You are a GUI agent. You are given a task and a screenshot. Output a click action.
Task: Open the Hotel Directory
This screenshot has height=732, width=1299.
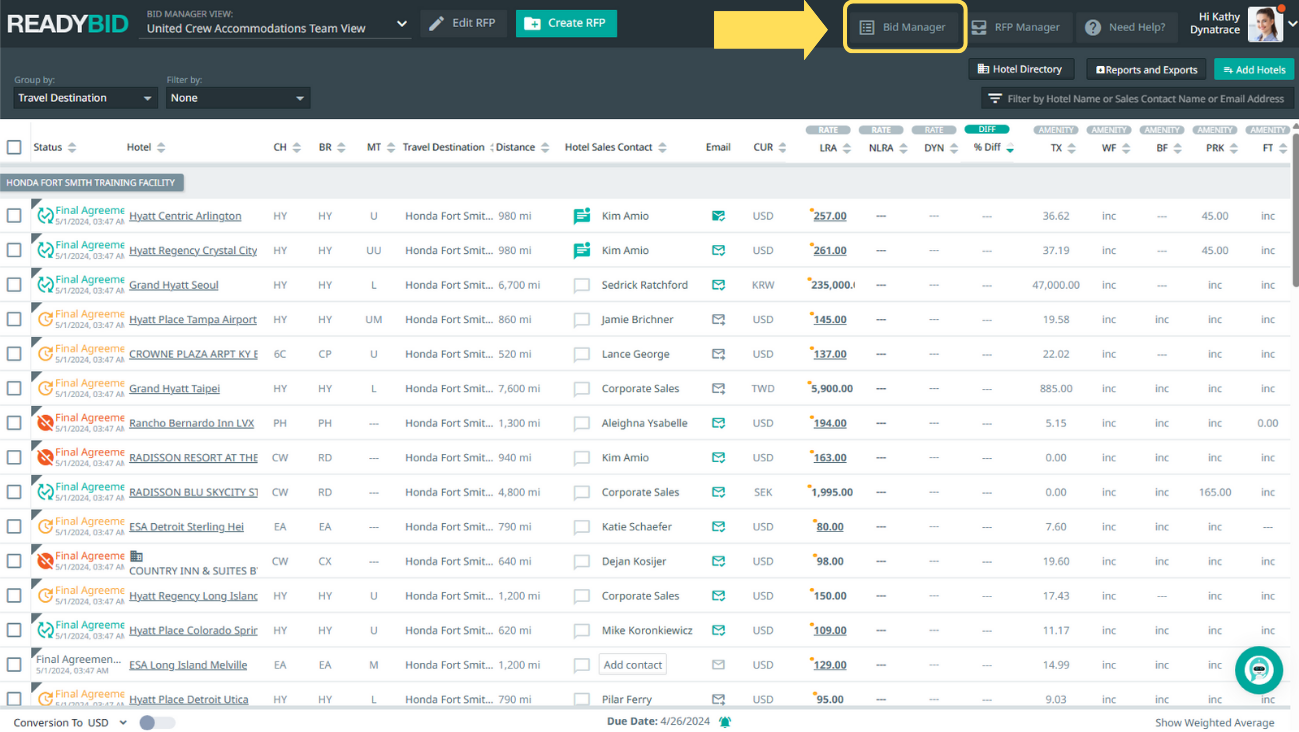pyautogui.click(x=1021, y=69)
